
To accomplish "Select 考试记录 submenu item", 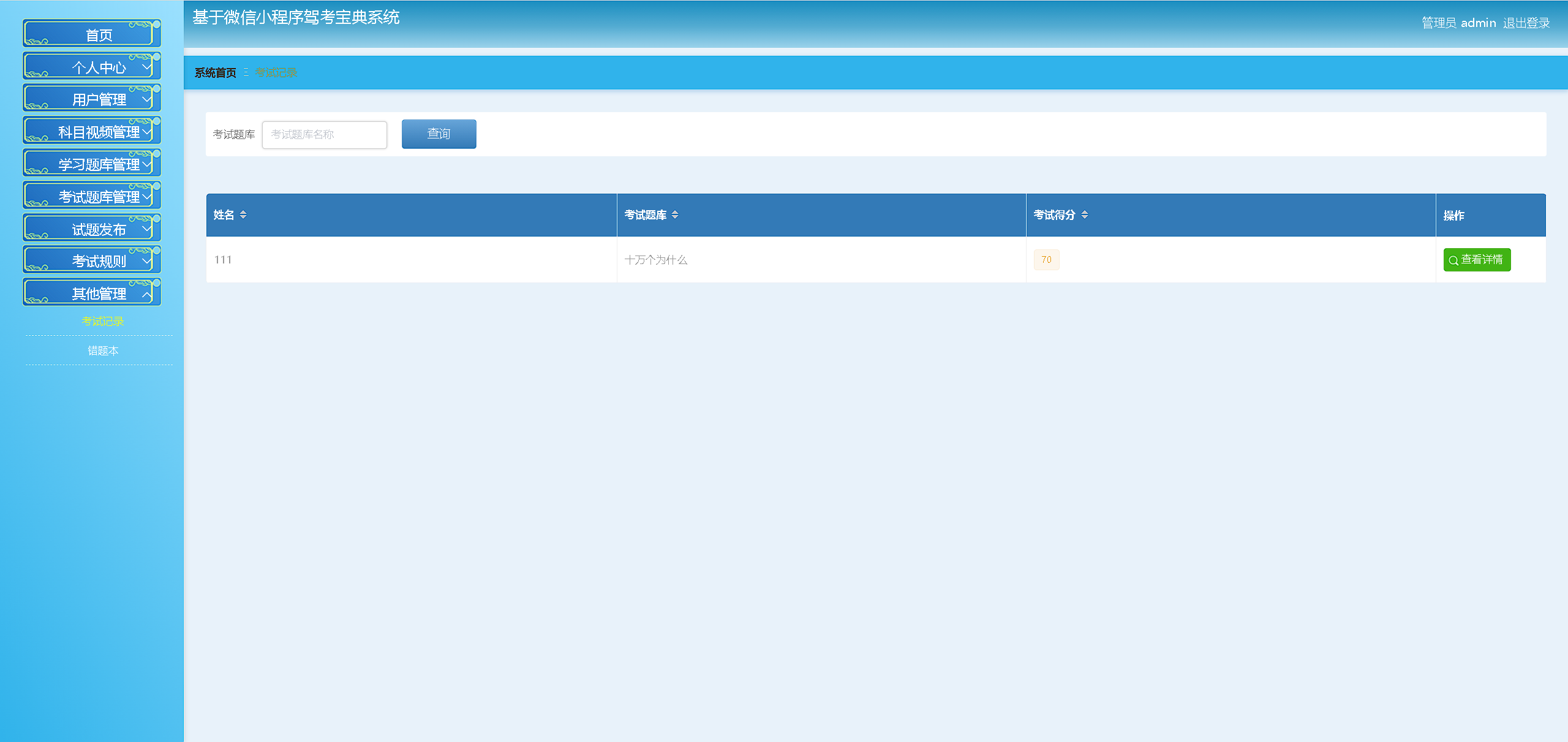I will tap(102, 321).
